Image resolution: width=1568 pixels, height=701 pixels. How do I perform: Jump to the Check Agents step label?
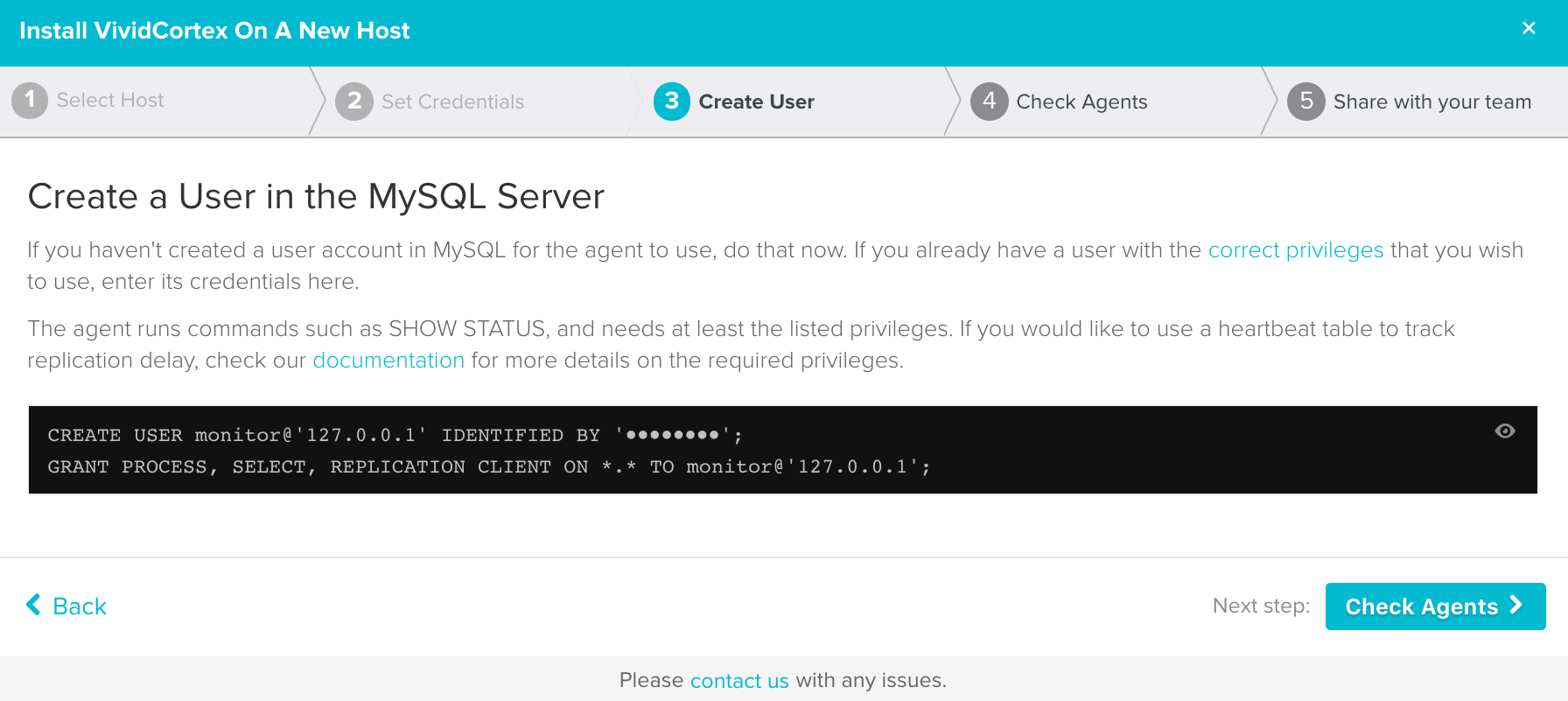pos(1081,102)
